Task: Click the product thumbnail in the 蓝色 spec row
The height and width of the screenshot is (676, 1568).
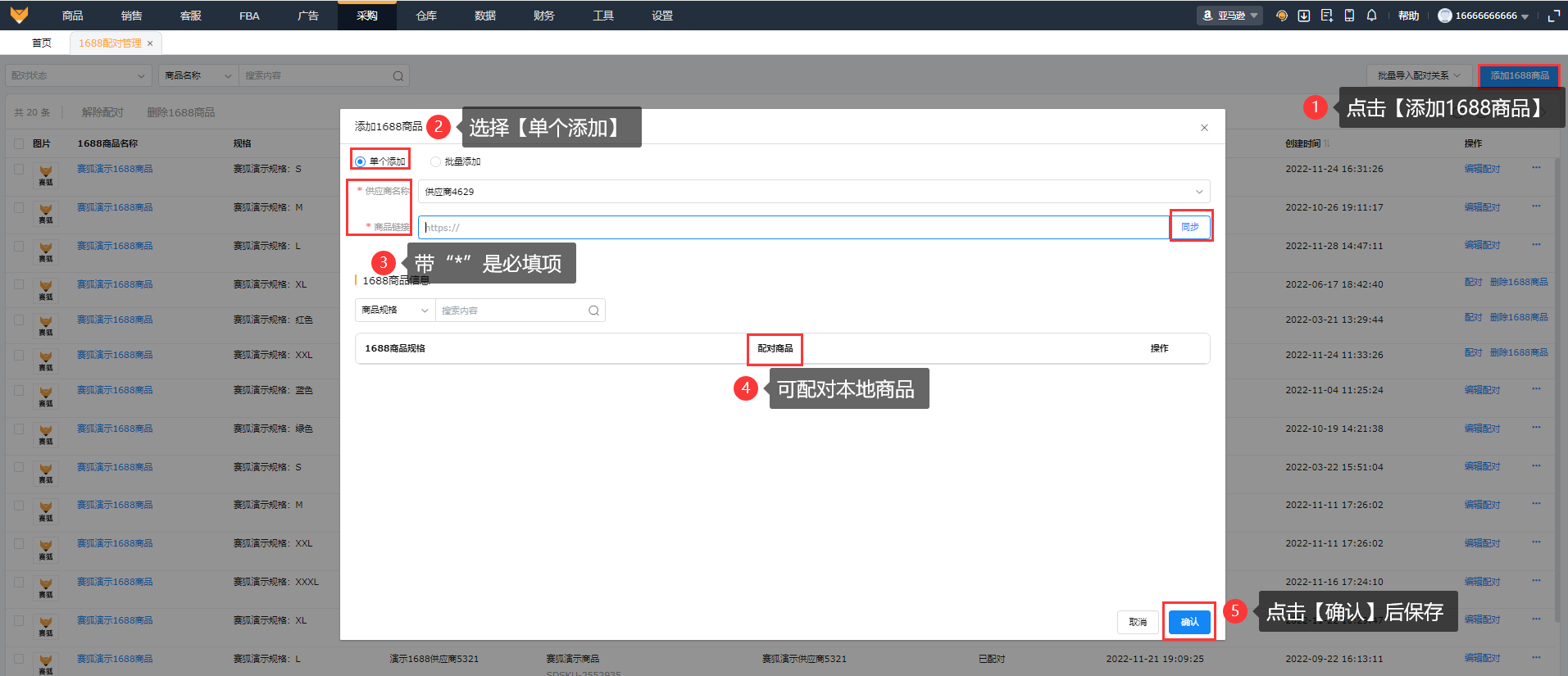Action: pyautogui.click(x=46, y=396)
